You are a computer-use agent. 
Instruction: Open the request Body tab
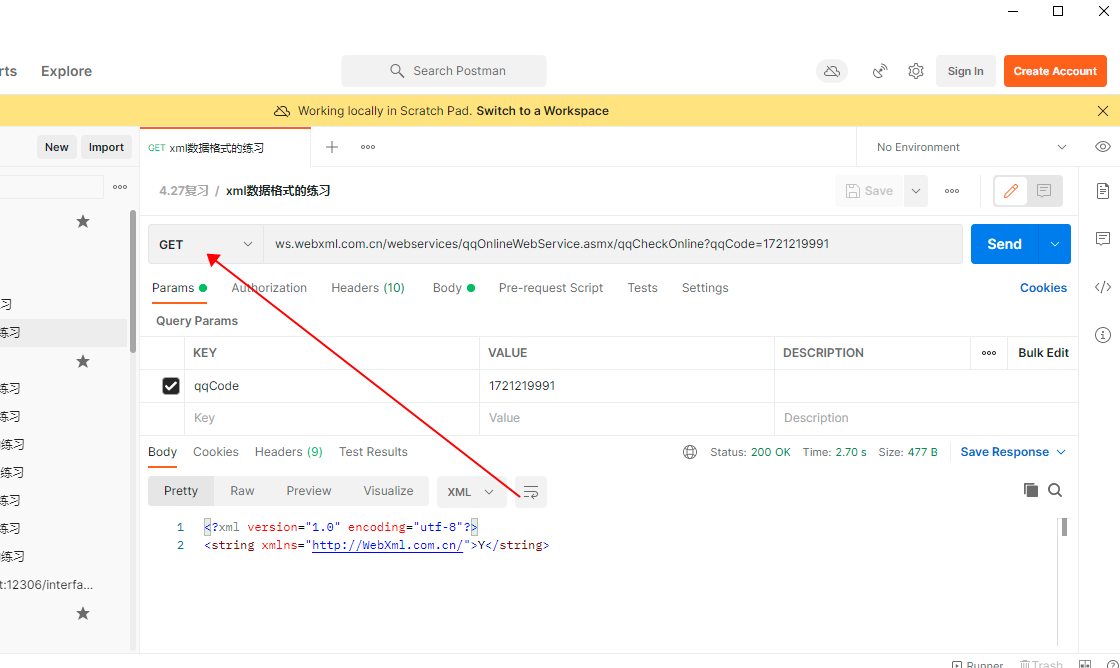[454, 288]
